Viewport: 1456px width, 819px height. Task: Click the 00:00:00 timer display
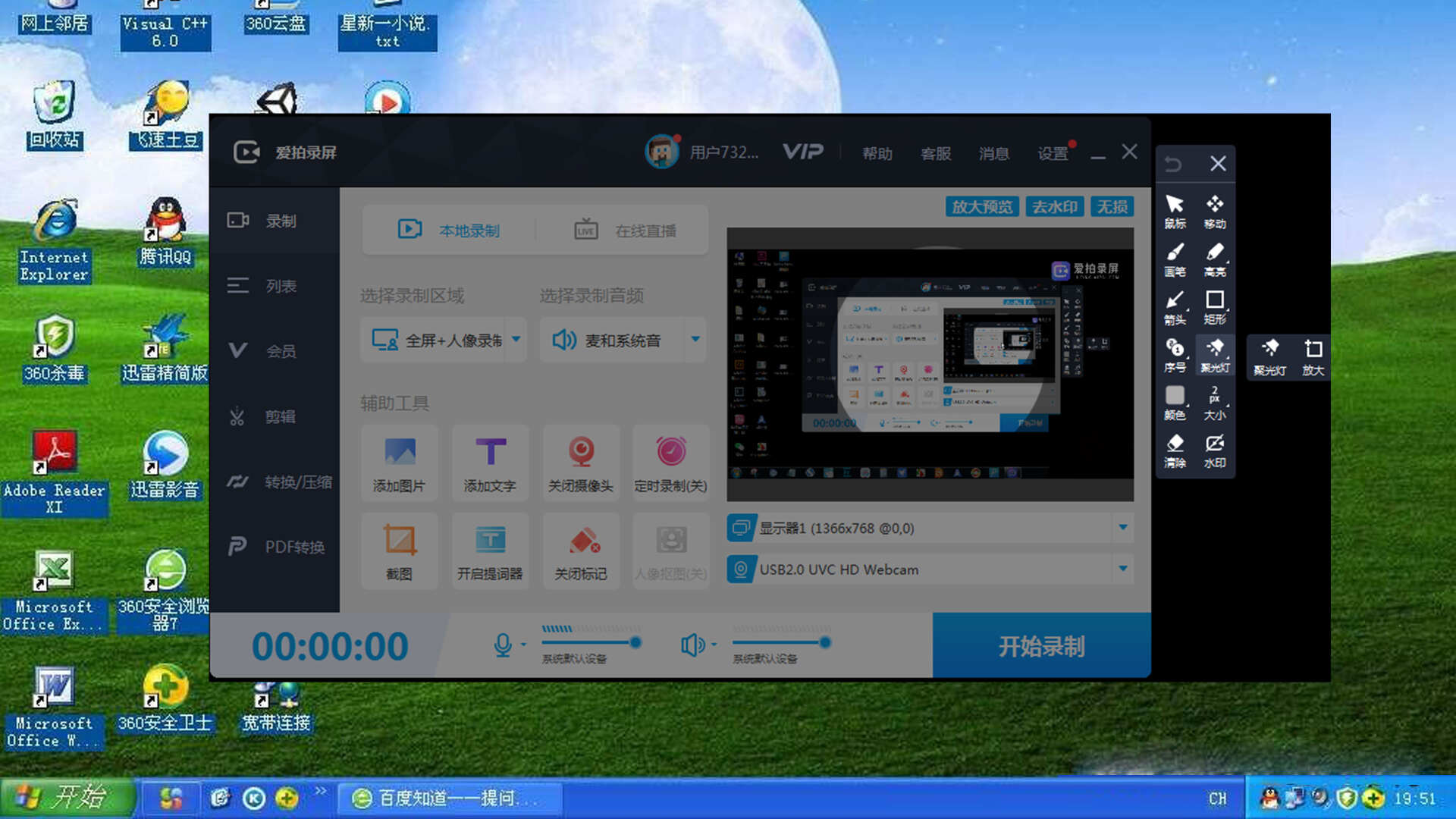[x=330, y=647]
